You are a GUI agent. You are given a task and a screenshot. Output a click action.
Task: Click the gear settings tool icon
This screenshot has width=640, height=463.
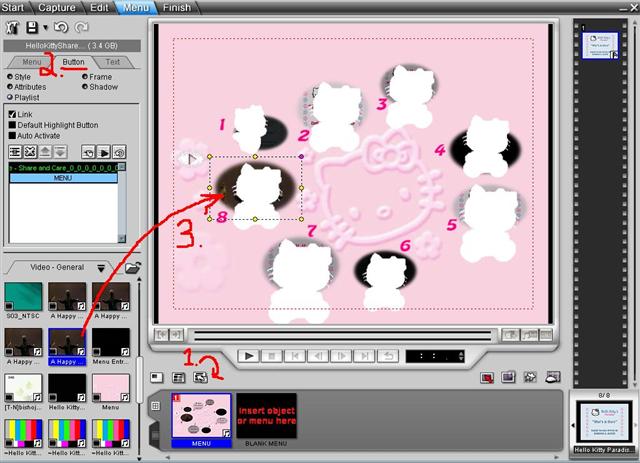click(x=530, y=377)
